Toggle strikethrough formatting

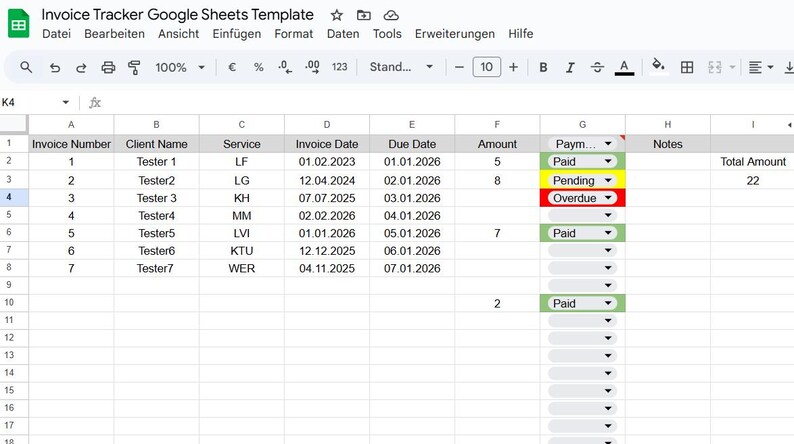(597, 67)
